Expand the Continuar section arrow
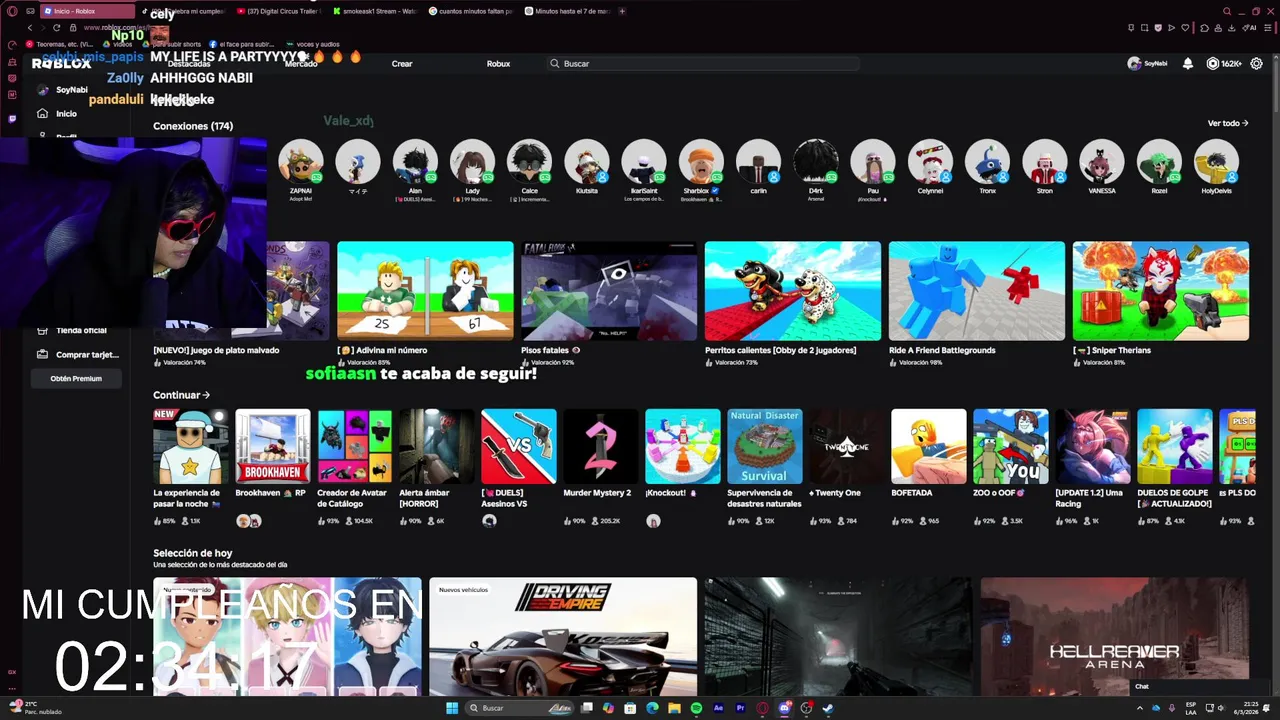This screenshot has height=720, width=1280. tap(206, 395)
